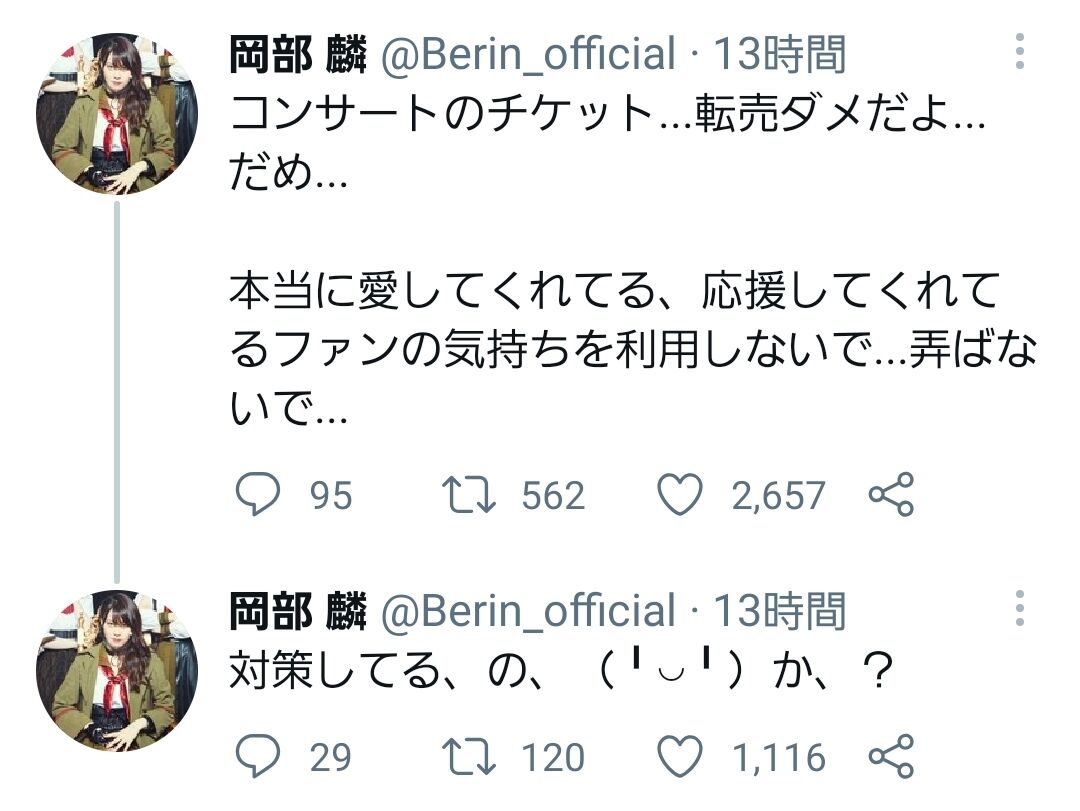This screenshot has width=1080, height=811.
Task: Like the second tweet with 1,116 likes
Action: point(682,756)
